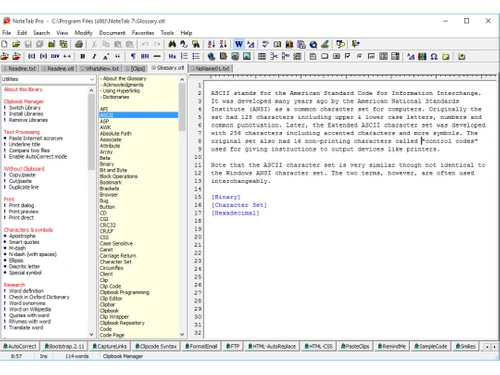Insert horizontal rule icon
The height and width of the screenshot is (375, 500).
157,56
